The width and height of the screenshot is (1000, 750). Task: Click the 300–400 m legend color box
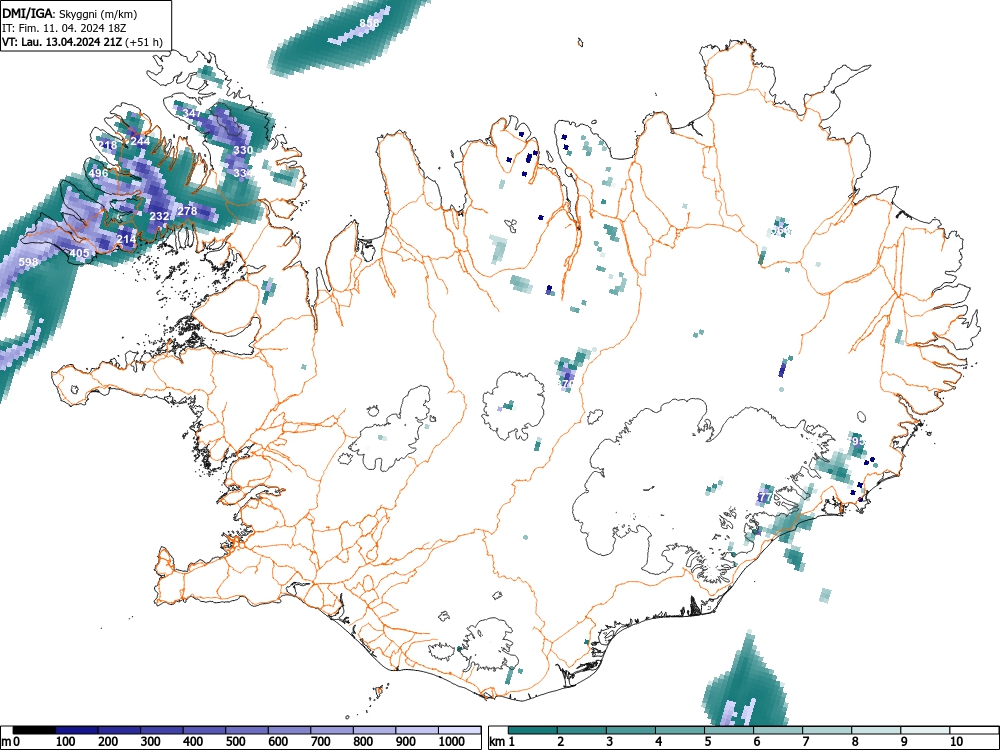tap(162, 730)
